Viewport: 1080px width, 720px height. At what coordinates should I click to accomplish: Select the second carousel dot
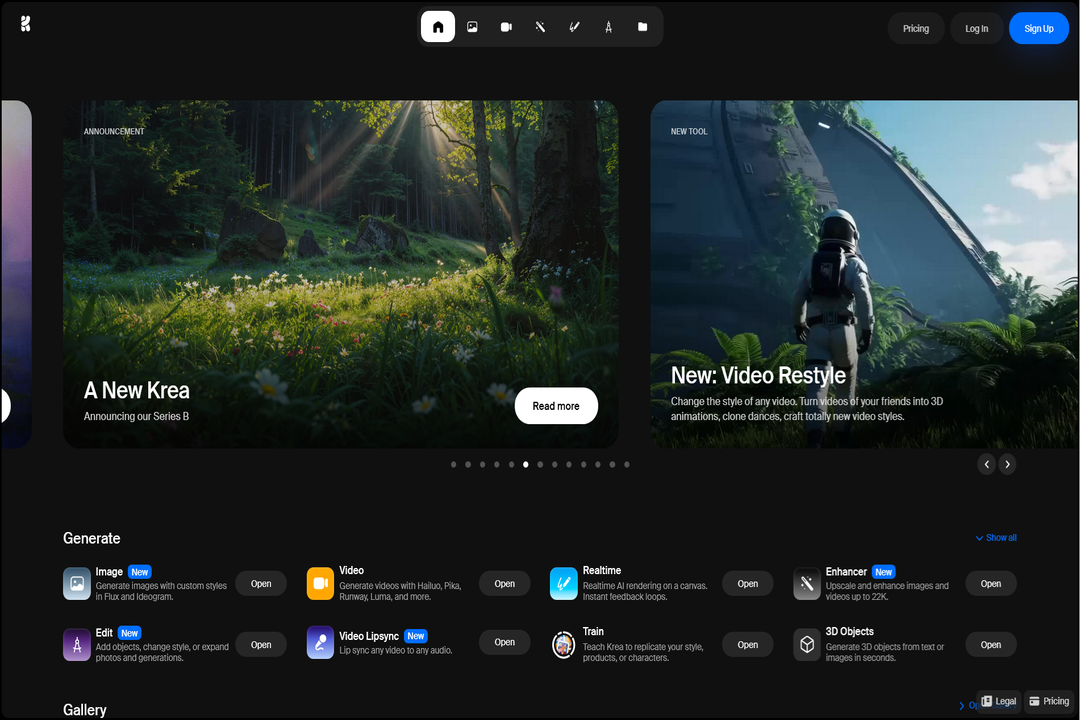pos(468,464)
